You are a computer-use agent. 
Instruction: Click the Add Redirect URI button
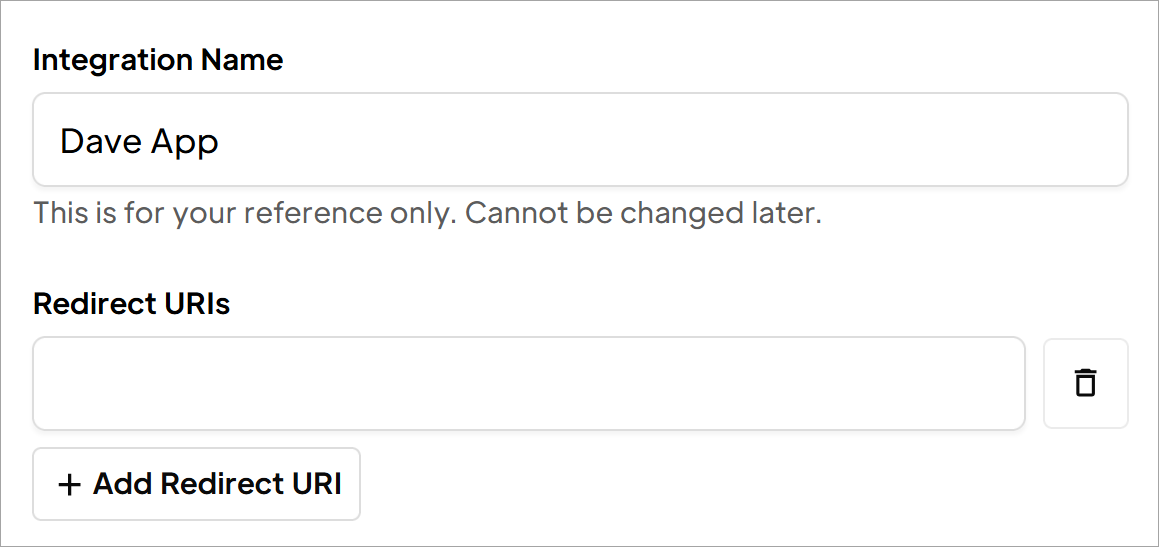(x=197, y=484)
